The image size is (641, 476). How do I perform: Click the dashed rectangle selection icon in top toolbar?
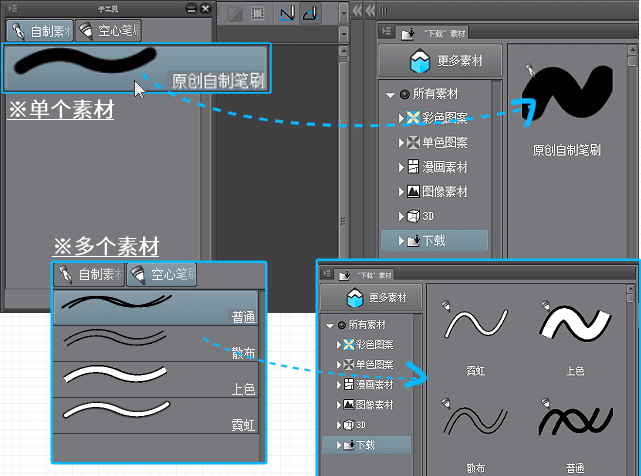[x=257, y=14]
